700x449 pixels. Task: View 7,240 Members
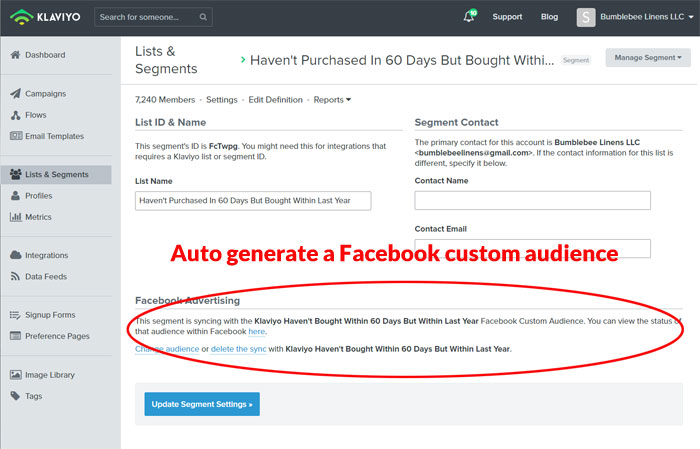[165, 100]
